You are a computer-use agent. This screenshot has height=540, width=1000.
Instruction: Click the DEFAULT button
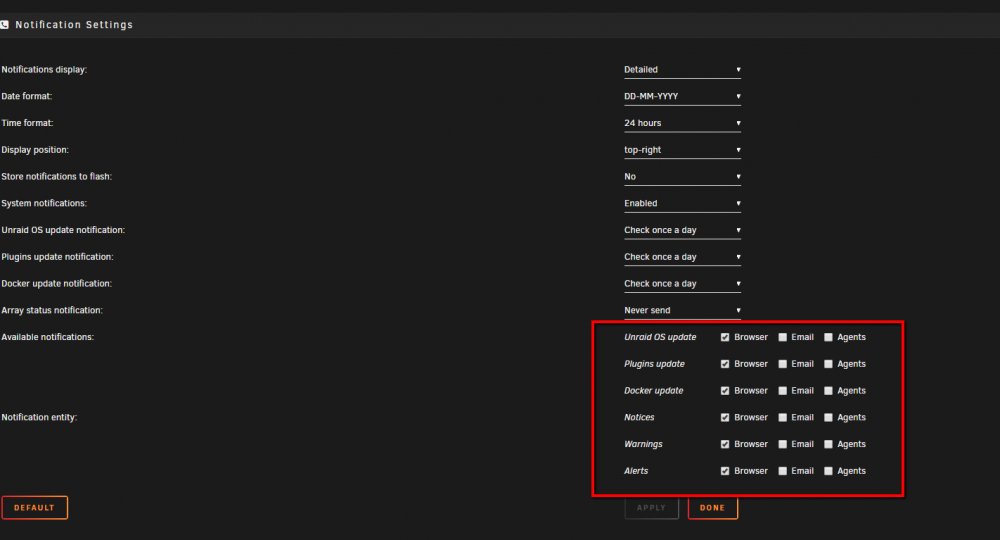point(34,507)
